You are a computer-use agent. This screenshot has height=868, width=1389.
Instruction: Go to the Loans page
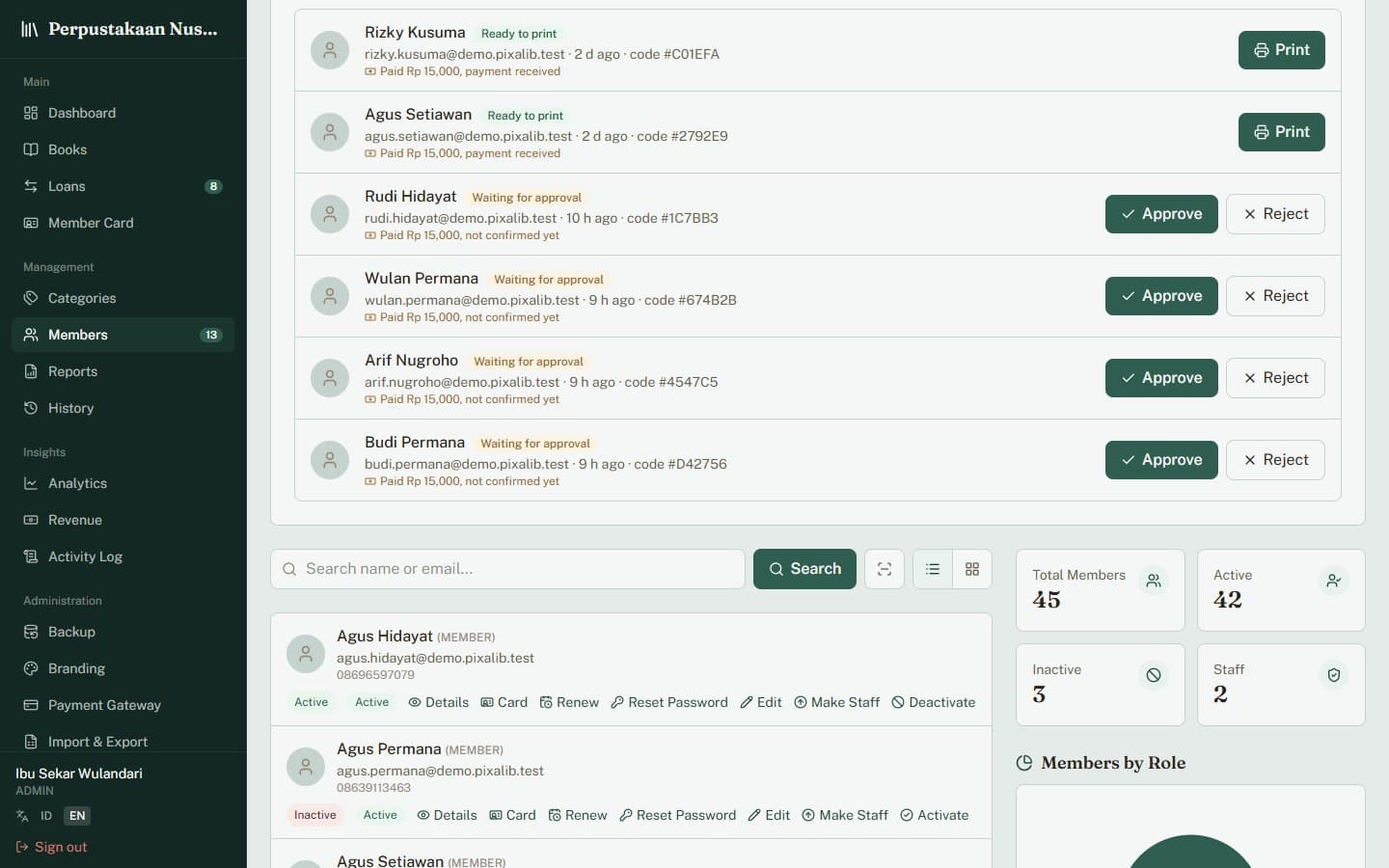[x=123, y=186]
